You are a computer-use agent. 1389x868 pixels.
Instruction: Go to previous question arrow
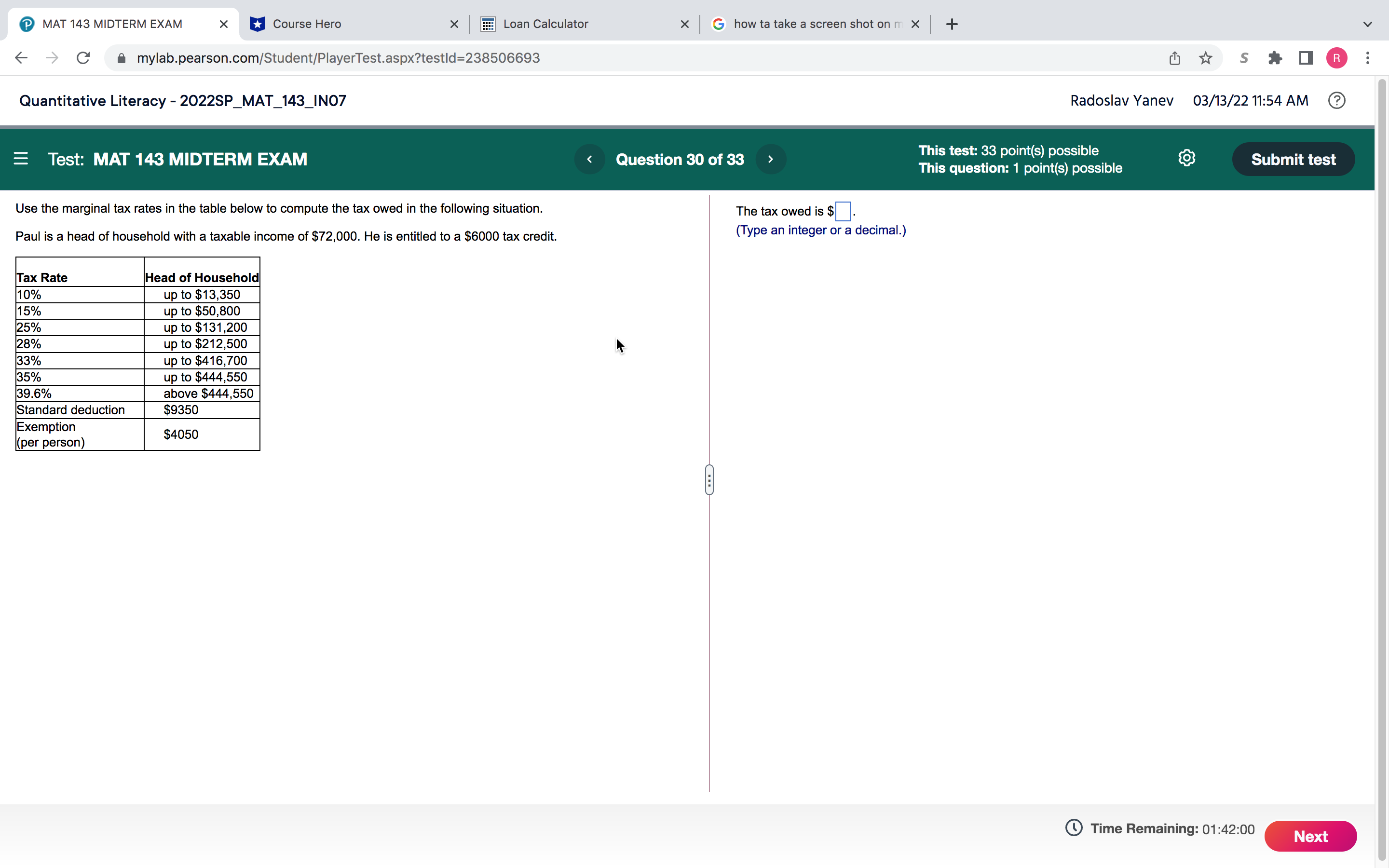click(x=589, y=159)
